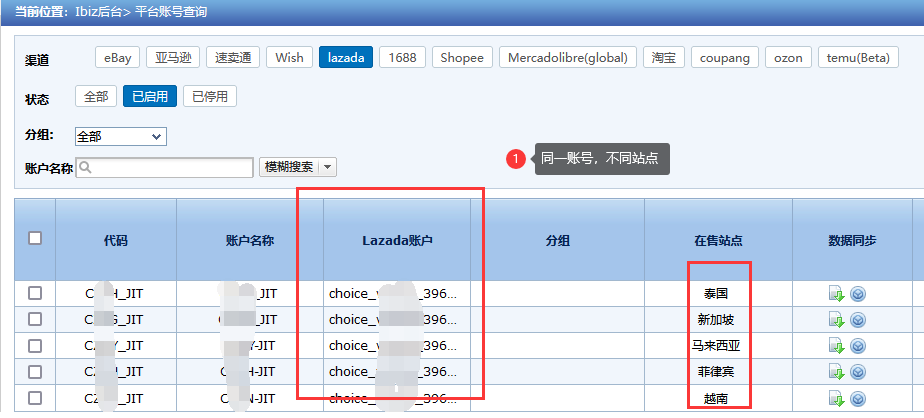Click the 在售站点 column header

point(718,240)
